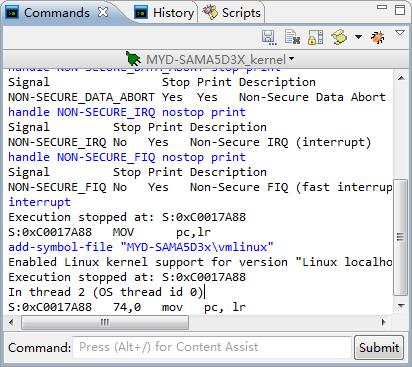Close the Commands tab

pos(103,12)
